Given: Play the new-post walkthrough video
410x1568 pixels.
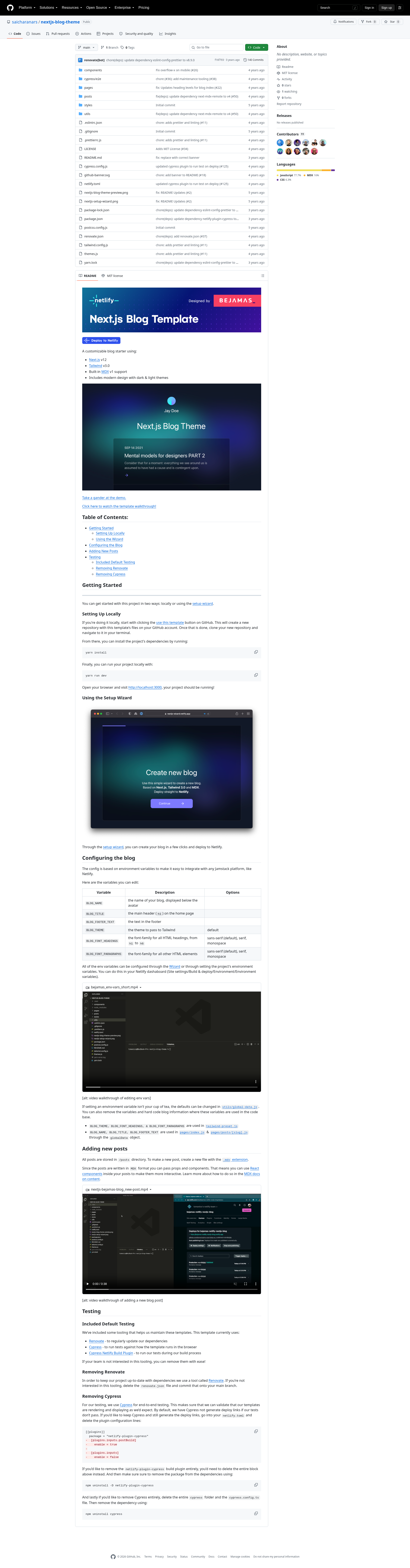Looking at the screenshot, I should pyautogui.click(x=88, y=1284).
